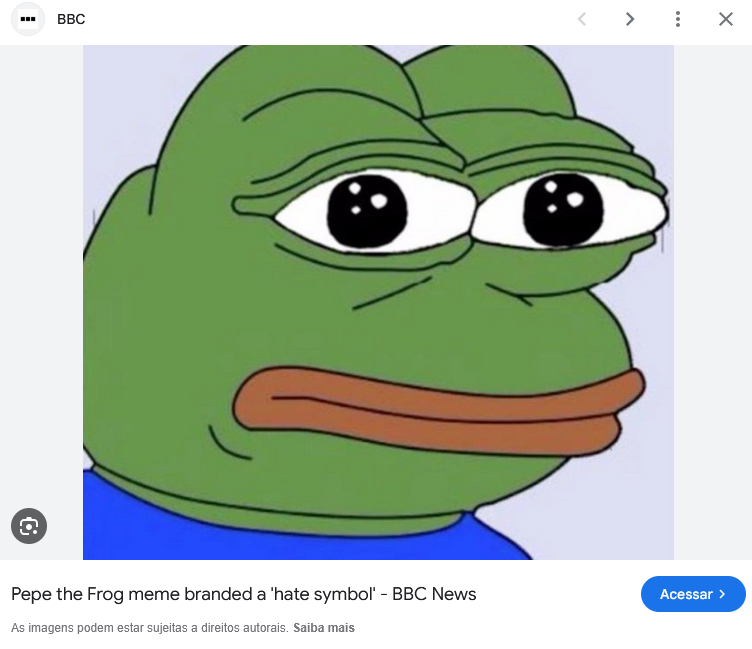Click Pepe's orange mouth in the image
Image resolution: width=752 pixels, height=649 pixels.
(x=439, y=411)
